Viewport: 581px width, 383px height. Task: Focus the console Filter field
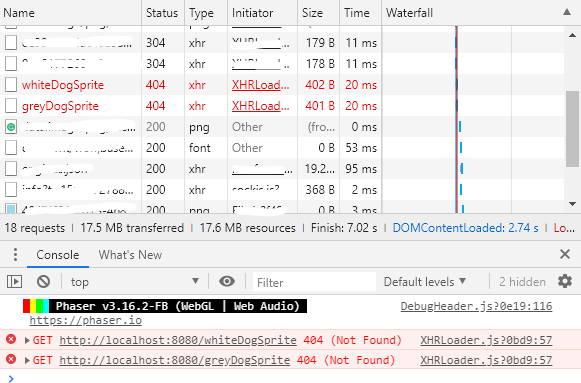coord(314,282)
